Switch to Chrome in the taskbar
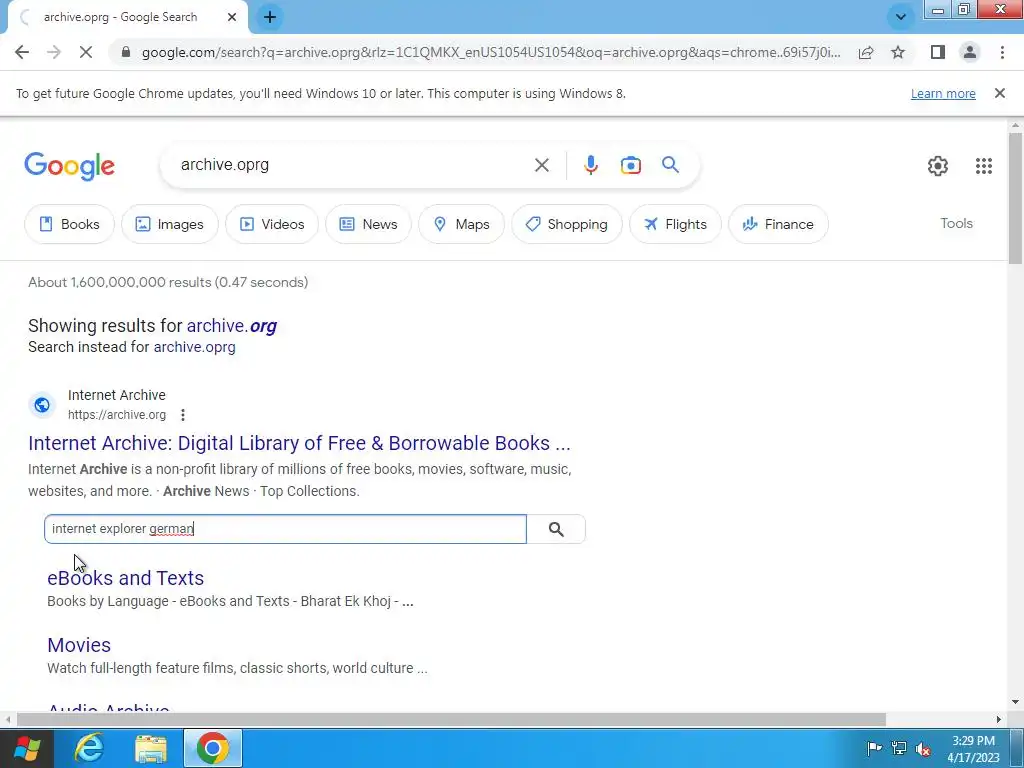 (x=213, y=748)
